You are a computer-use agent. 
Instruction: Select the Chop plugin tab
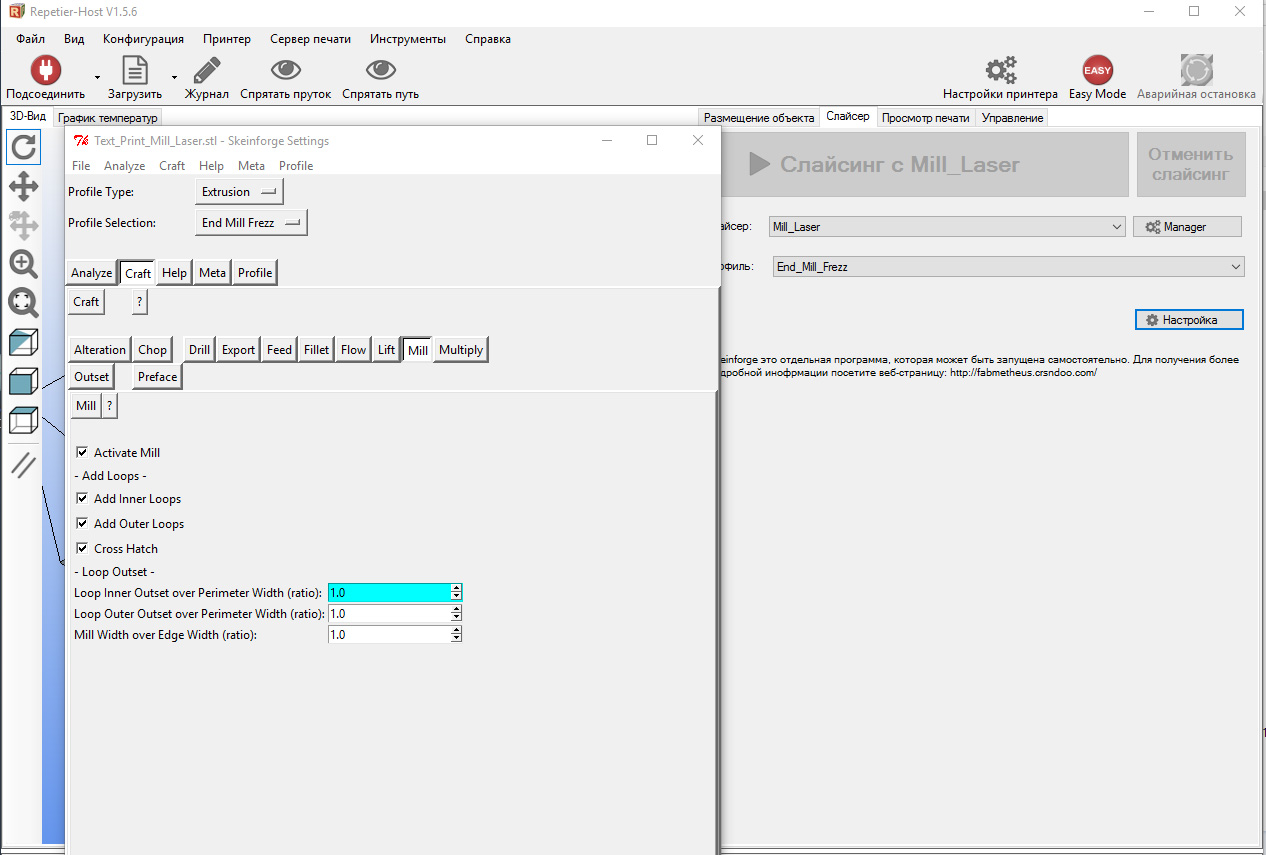click(153, 350)
